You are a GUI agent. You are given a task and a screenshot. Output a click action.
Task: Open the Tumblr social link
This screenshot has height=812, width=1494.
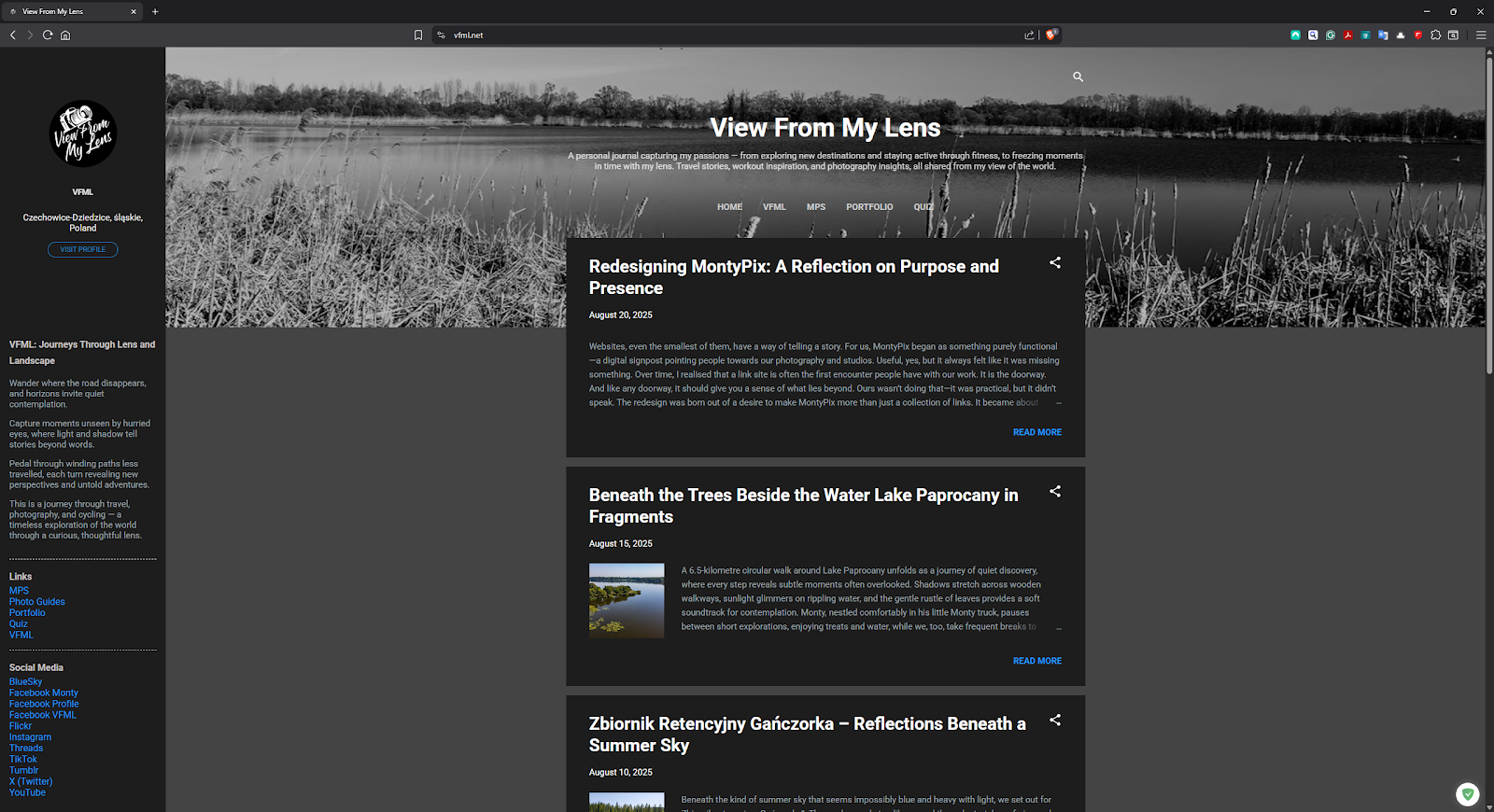[x=23, y=771]
